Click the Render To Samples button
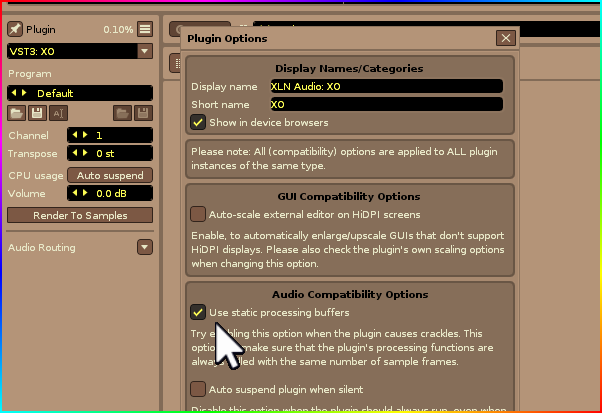 80,215
